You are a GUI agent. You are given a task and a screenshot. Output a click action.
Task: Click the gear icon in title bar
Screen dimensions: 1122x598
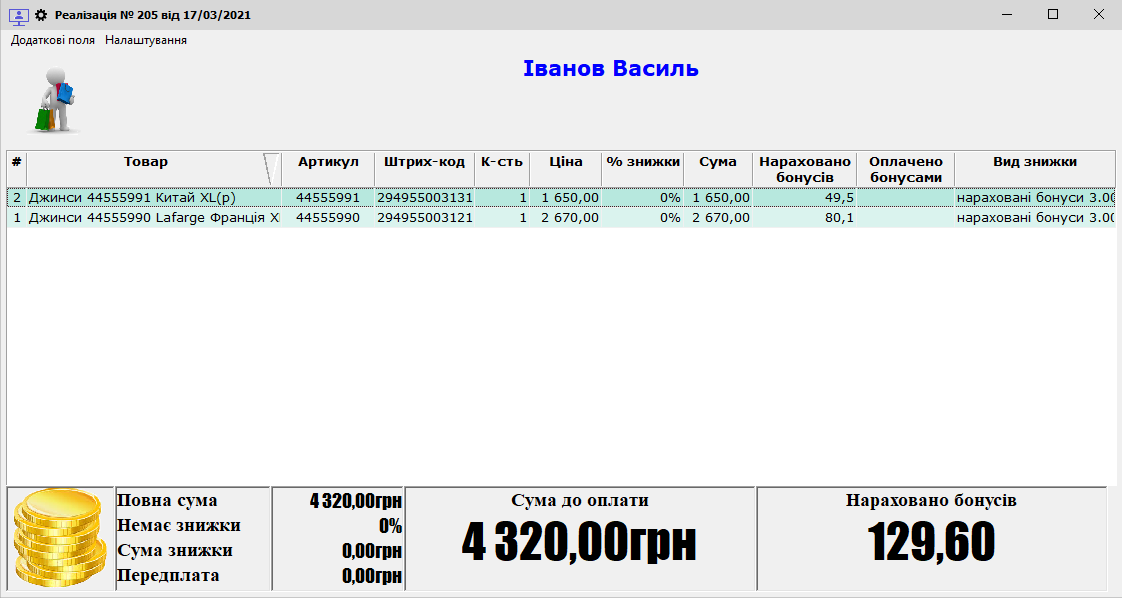point(41,15)
